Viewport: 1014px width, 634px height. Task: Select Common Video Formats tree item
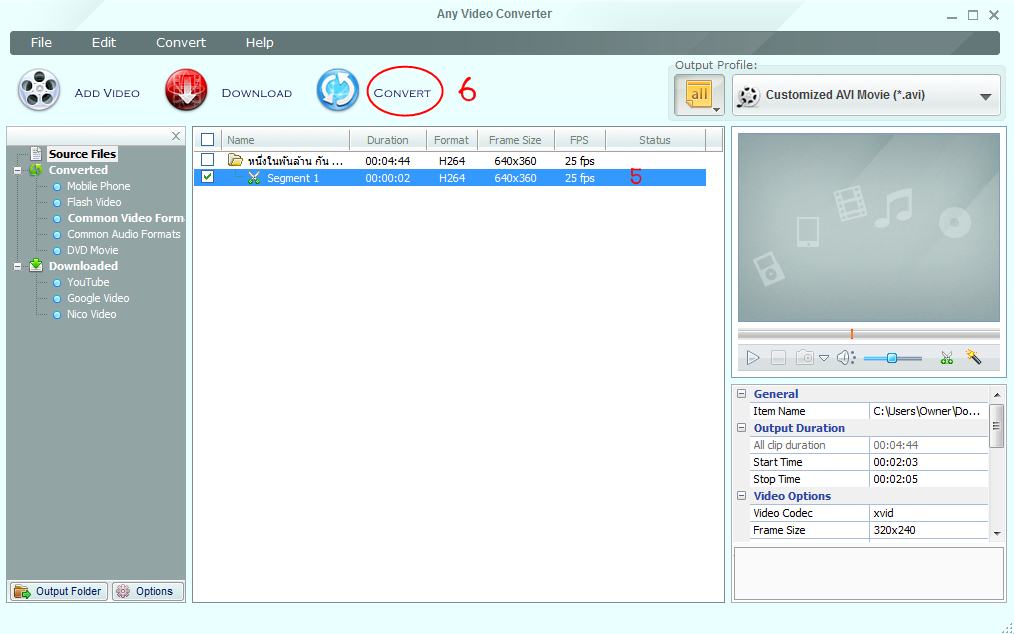[125, 218]
